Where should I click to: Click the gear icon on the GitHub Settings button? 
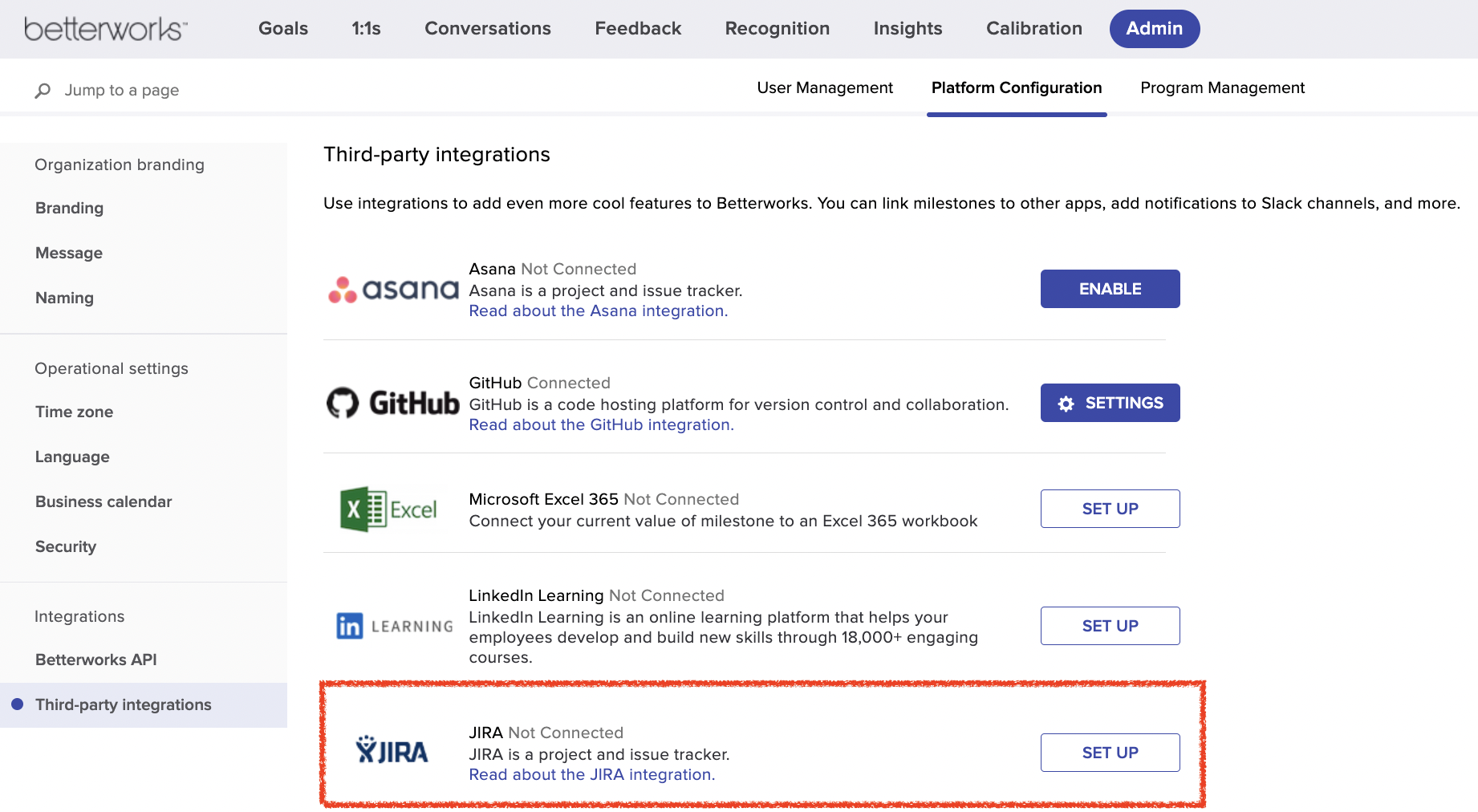pyautogui.click(x=1066, y=403)
